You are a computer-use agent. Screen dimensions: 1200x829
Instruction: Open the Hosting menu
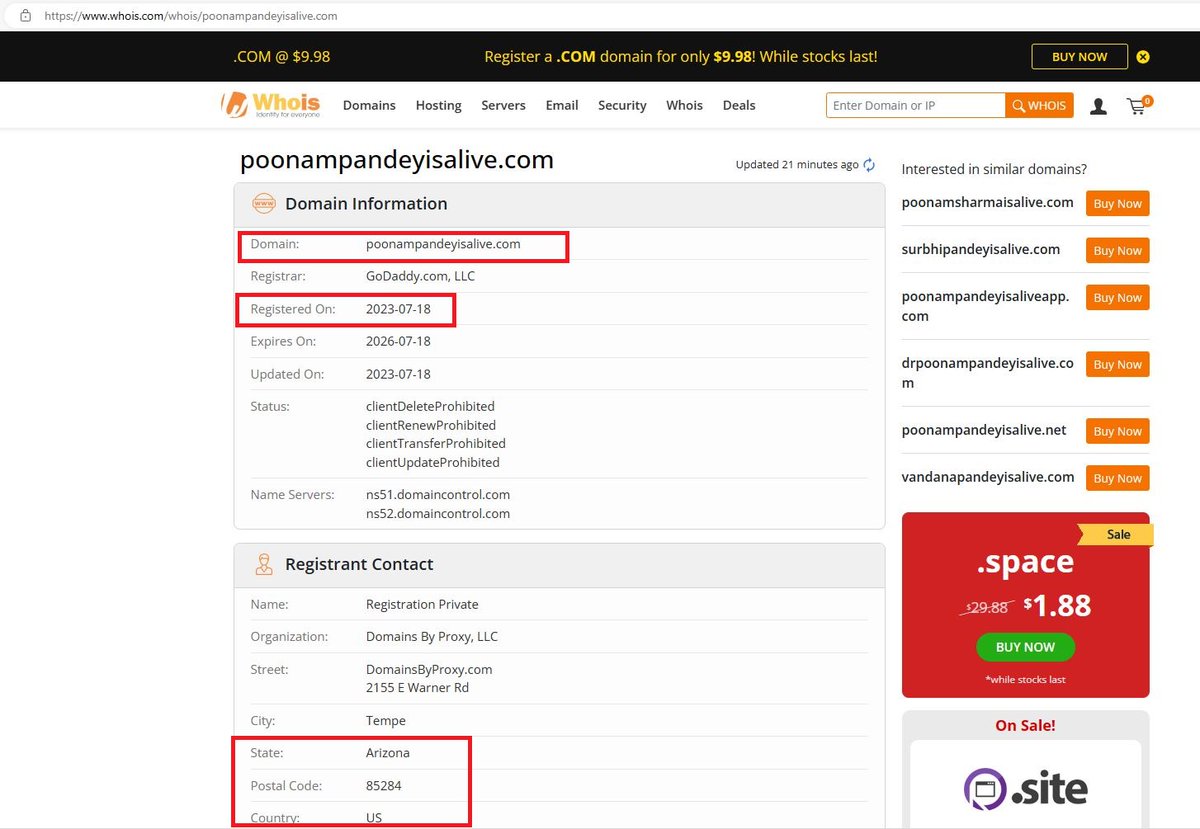tap(438, 105)
